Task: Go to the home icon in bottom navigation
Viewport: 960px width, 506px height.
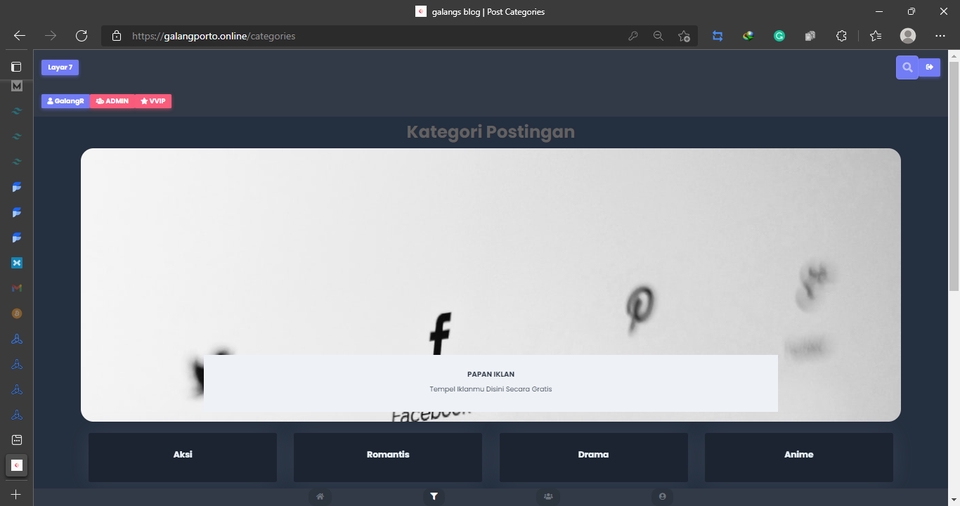Action: (x=320, y=497)
